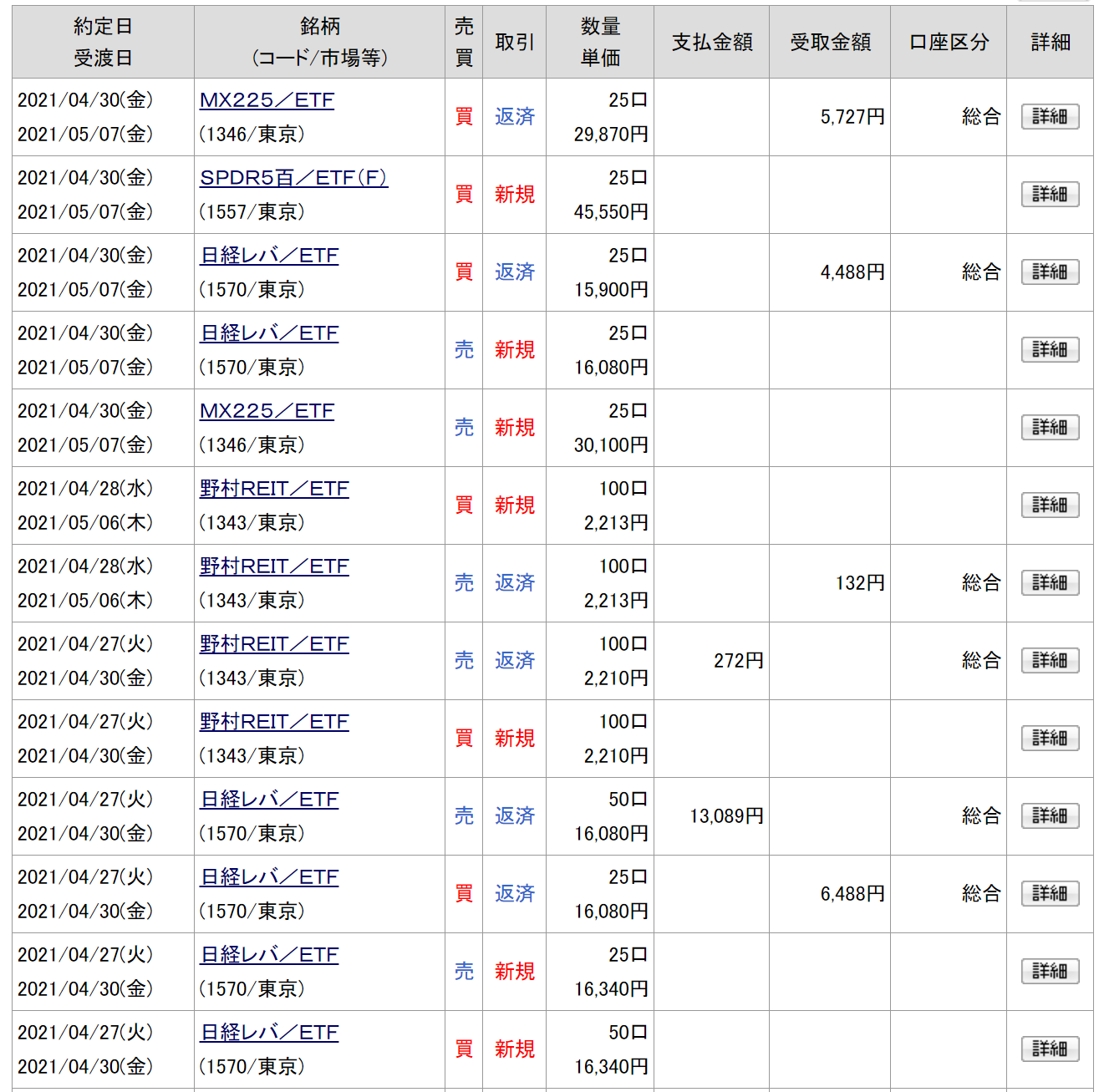Select the 買 marker in the 6,488円 row
This screenshot has height=1092, width=1099.
(464, 894)
